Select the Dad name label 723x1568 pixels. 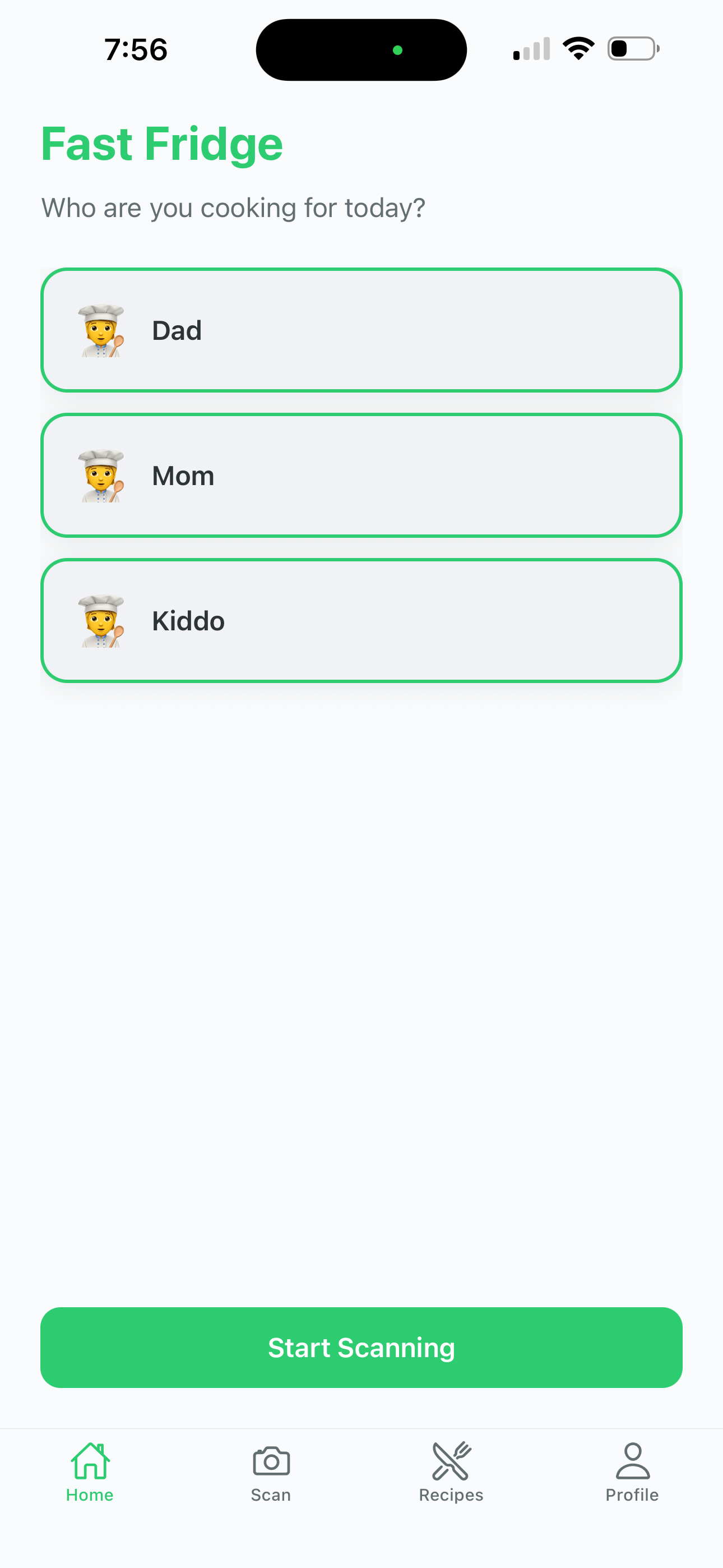click(177, 330)
